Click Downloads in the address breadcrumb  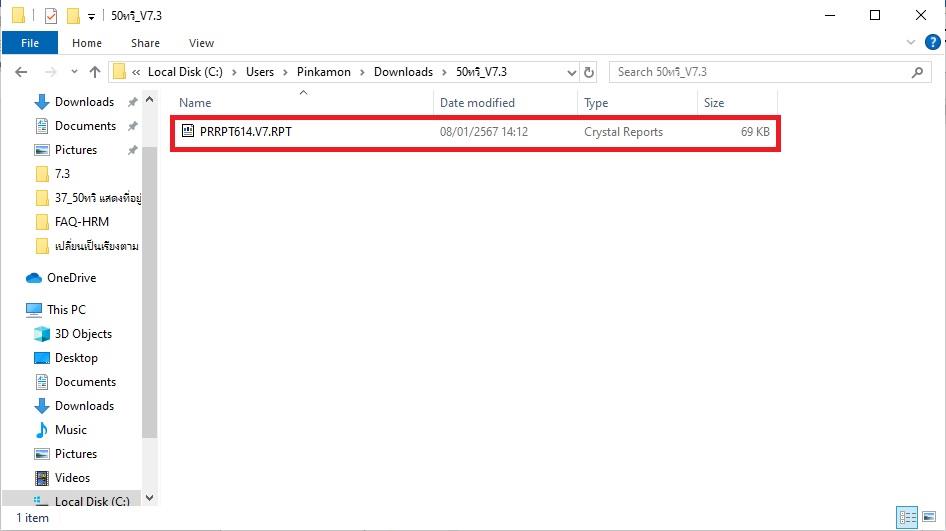coord(403,72)
